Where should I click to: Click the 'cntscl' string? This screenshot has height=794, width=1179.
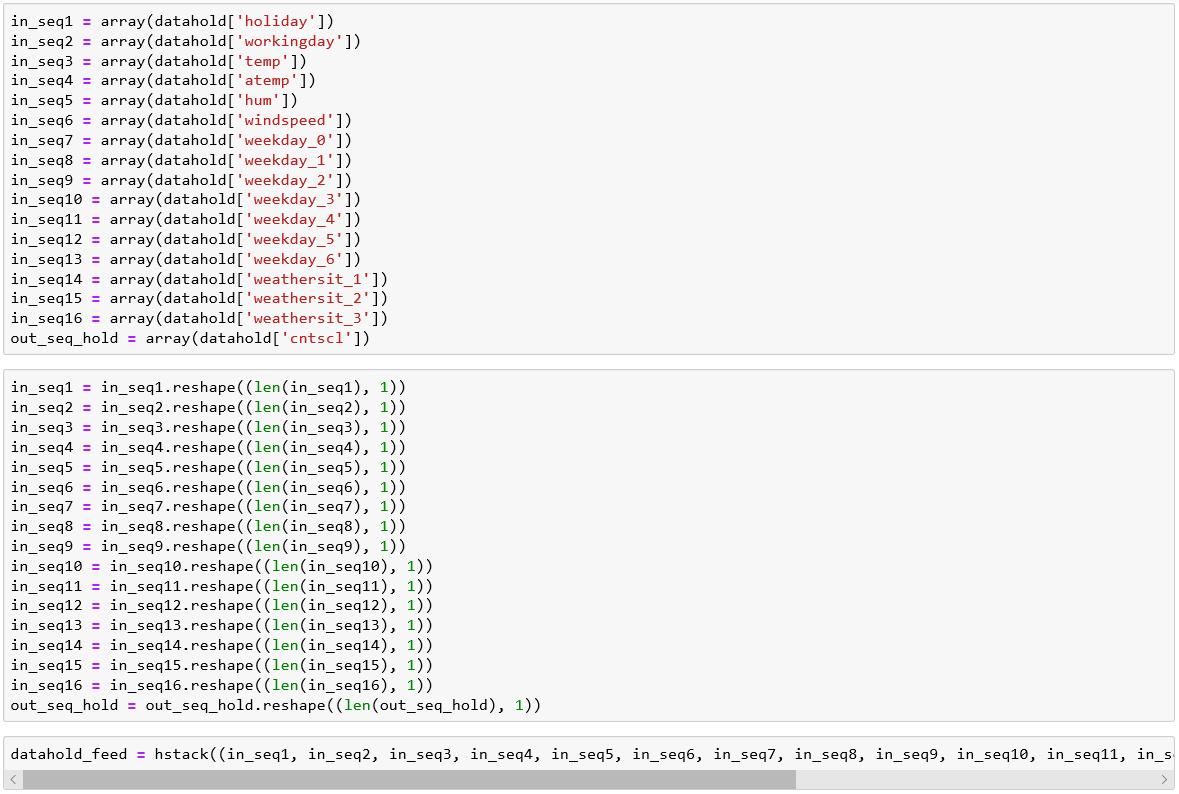click(x=317, y=338)
